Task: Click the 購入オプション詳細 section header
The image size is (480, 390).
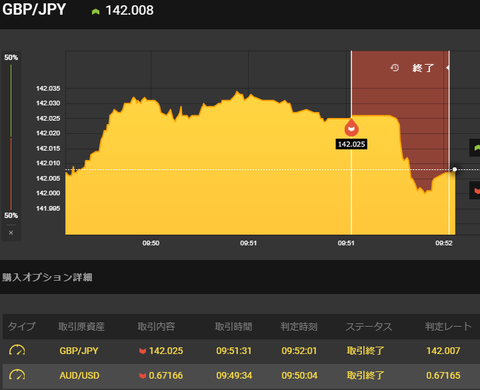Action: [x=47, y=277]
